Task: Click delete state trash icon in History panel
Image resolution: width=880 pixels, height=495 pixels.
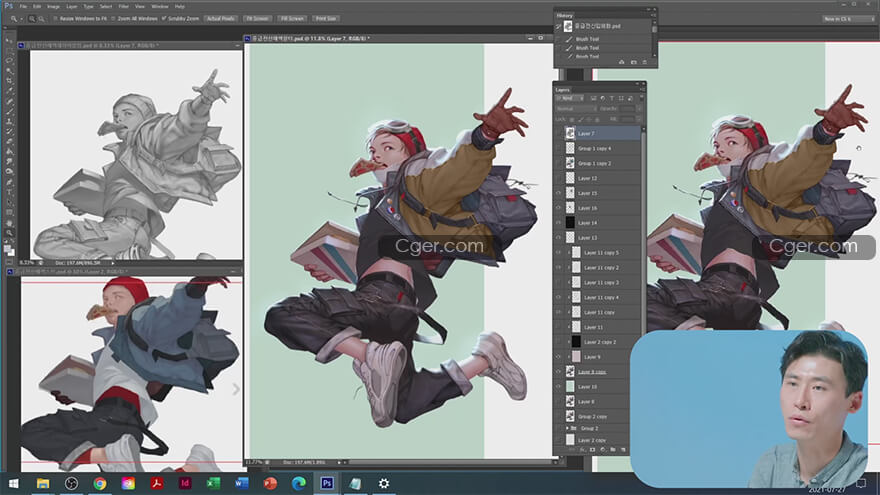Action: pos(644,62)
